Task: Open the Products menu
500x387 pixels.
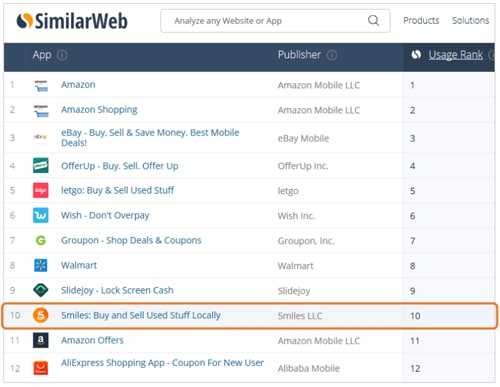Action: point(421,21)
